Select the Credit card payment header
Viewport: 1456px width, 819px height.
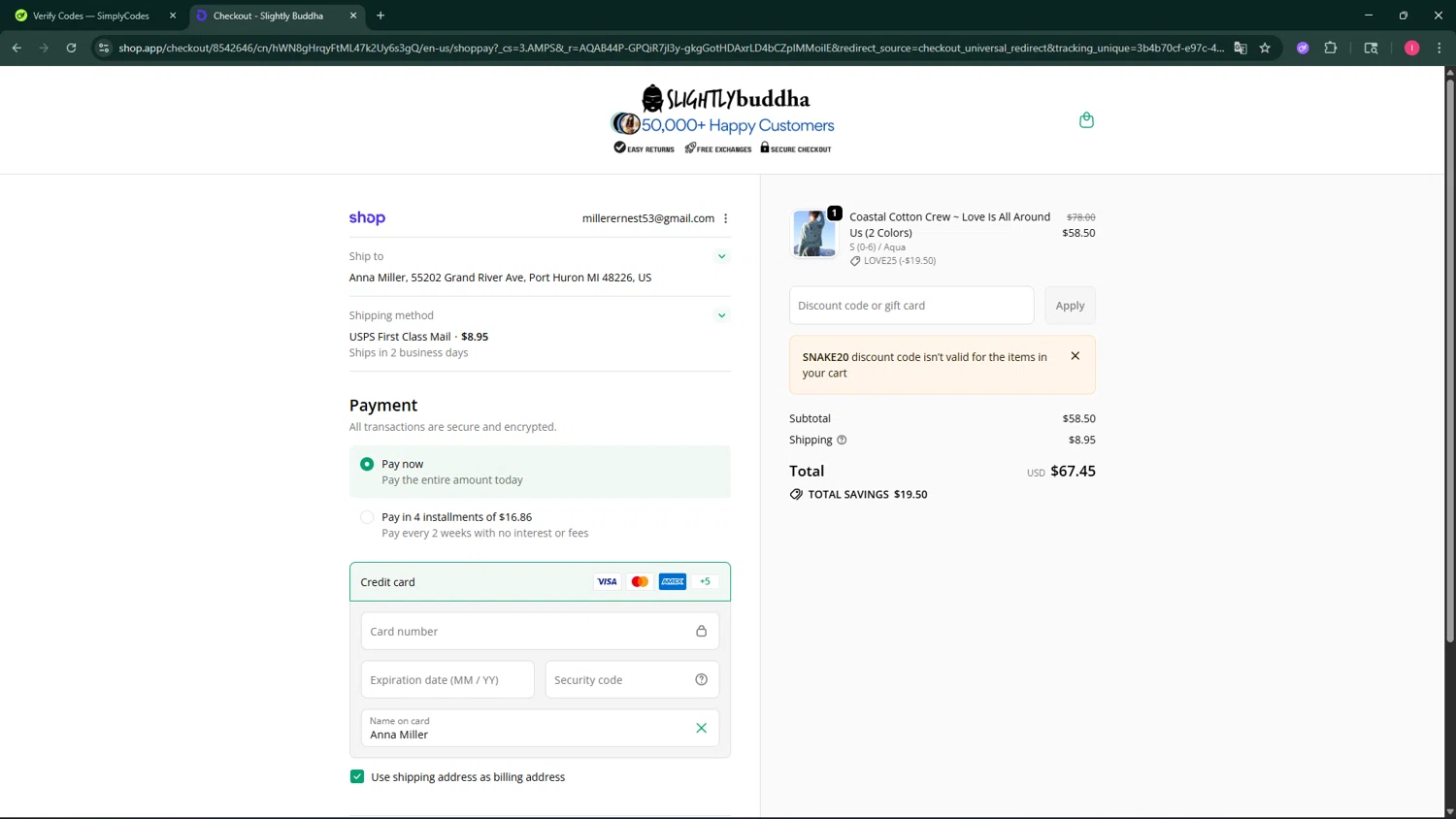(x=540, y=581)
